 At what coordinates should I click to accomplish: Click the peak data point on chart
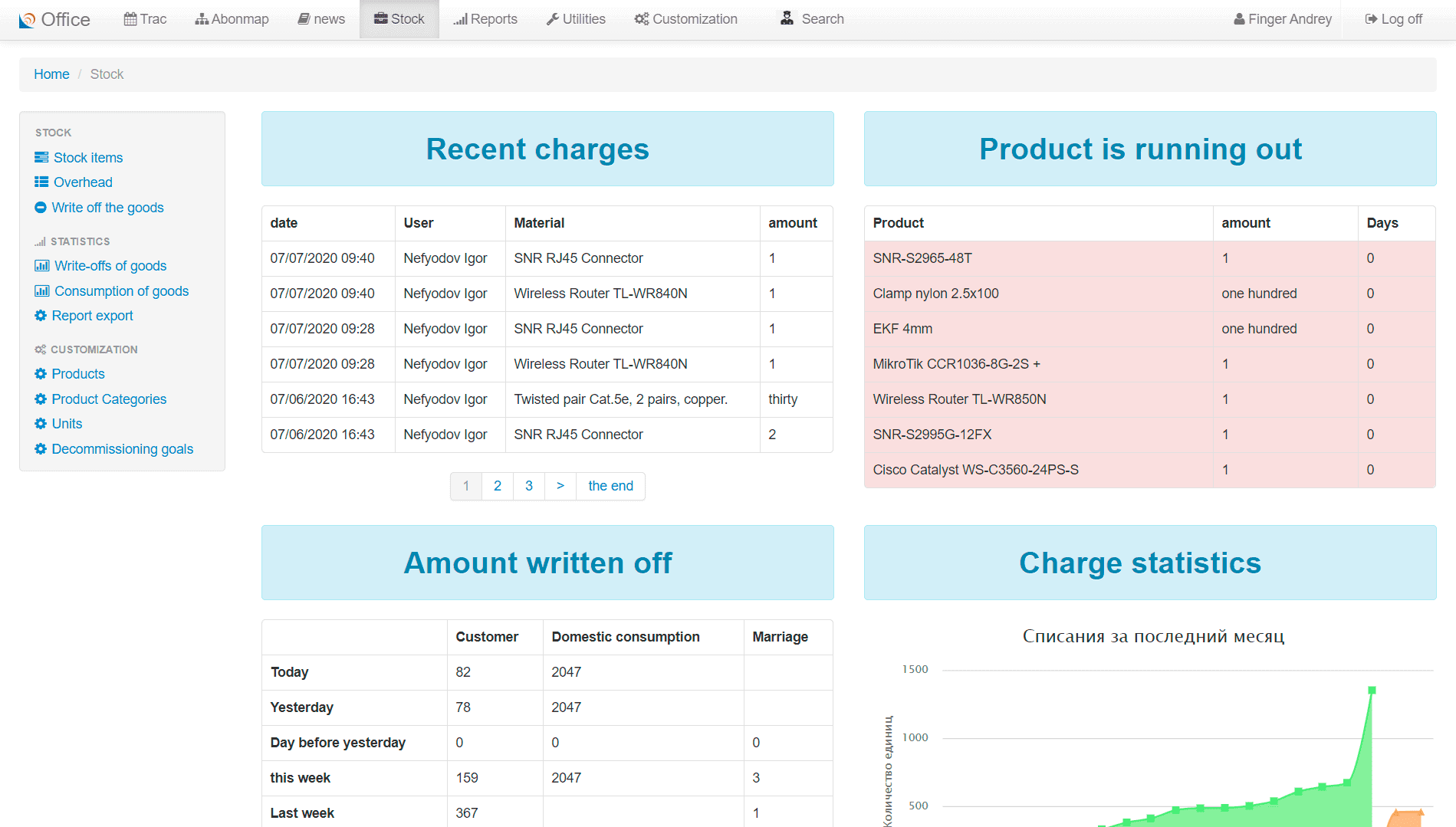pos(1372,690)
